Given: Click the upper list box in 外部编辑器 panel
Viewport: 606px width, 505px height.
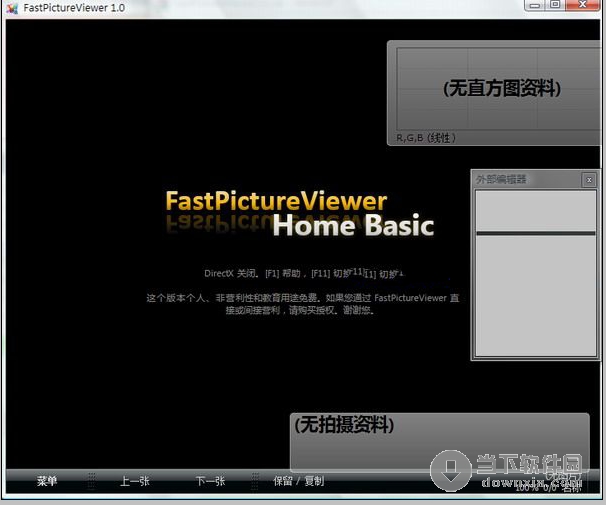Looking at the screenshot, I should 536,211.
